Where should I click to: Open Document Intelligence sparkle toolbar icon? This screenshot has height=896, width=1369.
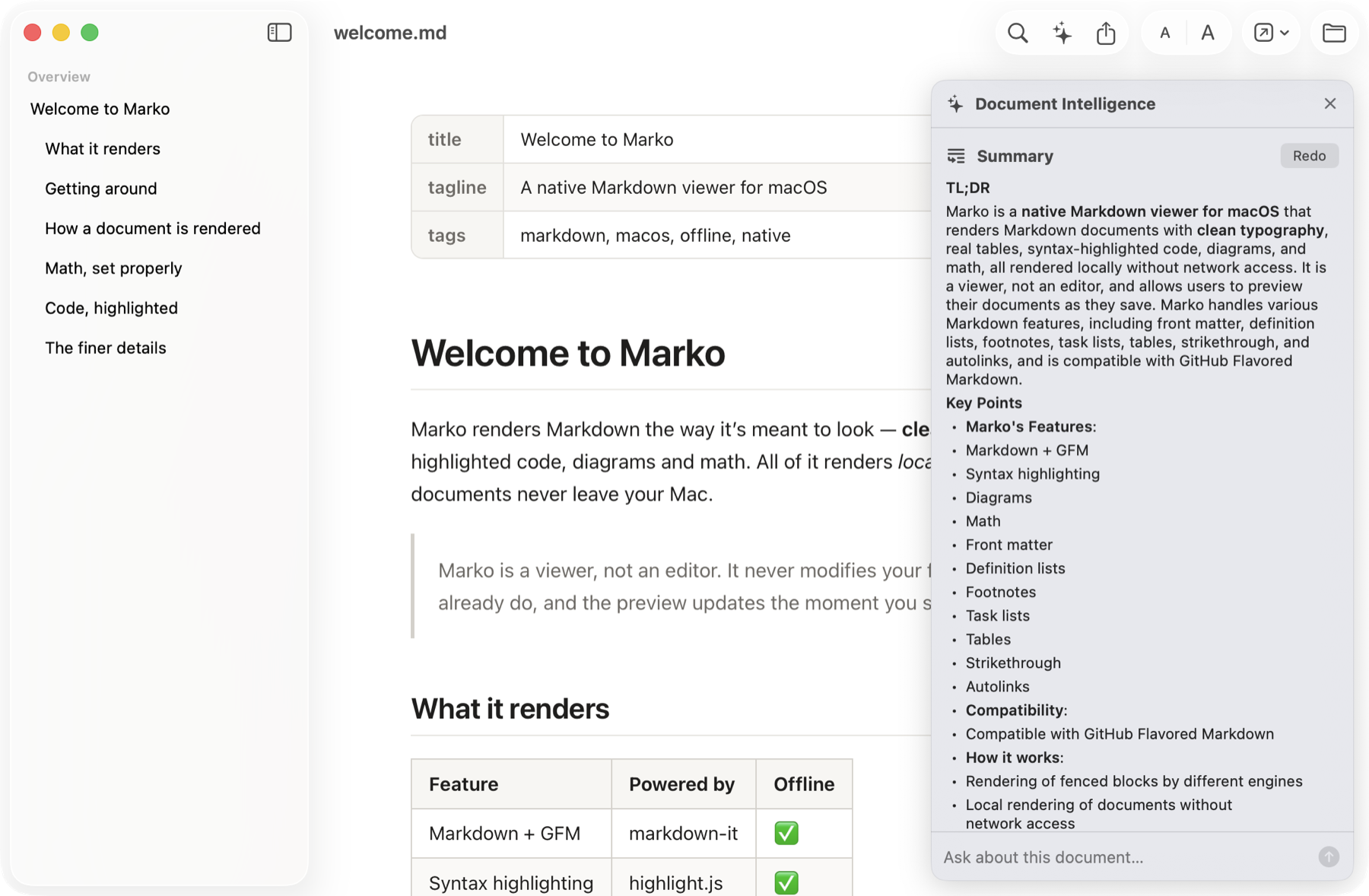[x=1062, y=33]
